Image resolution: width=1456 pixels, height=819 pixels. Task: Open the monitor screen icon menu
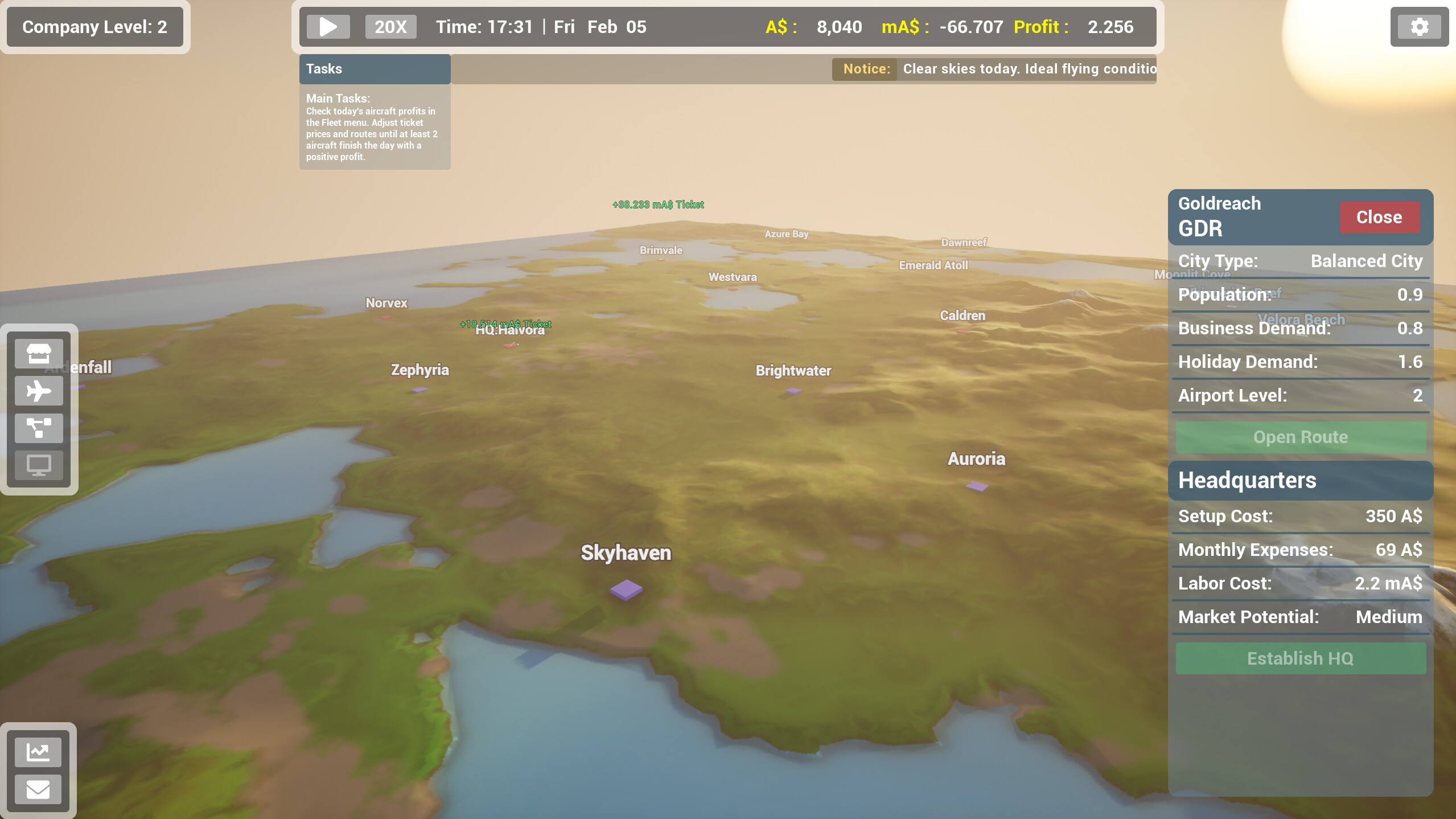(x=39, y=465)
